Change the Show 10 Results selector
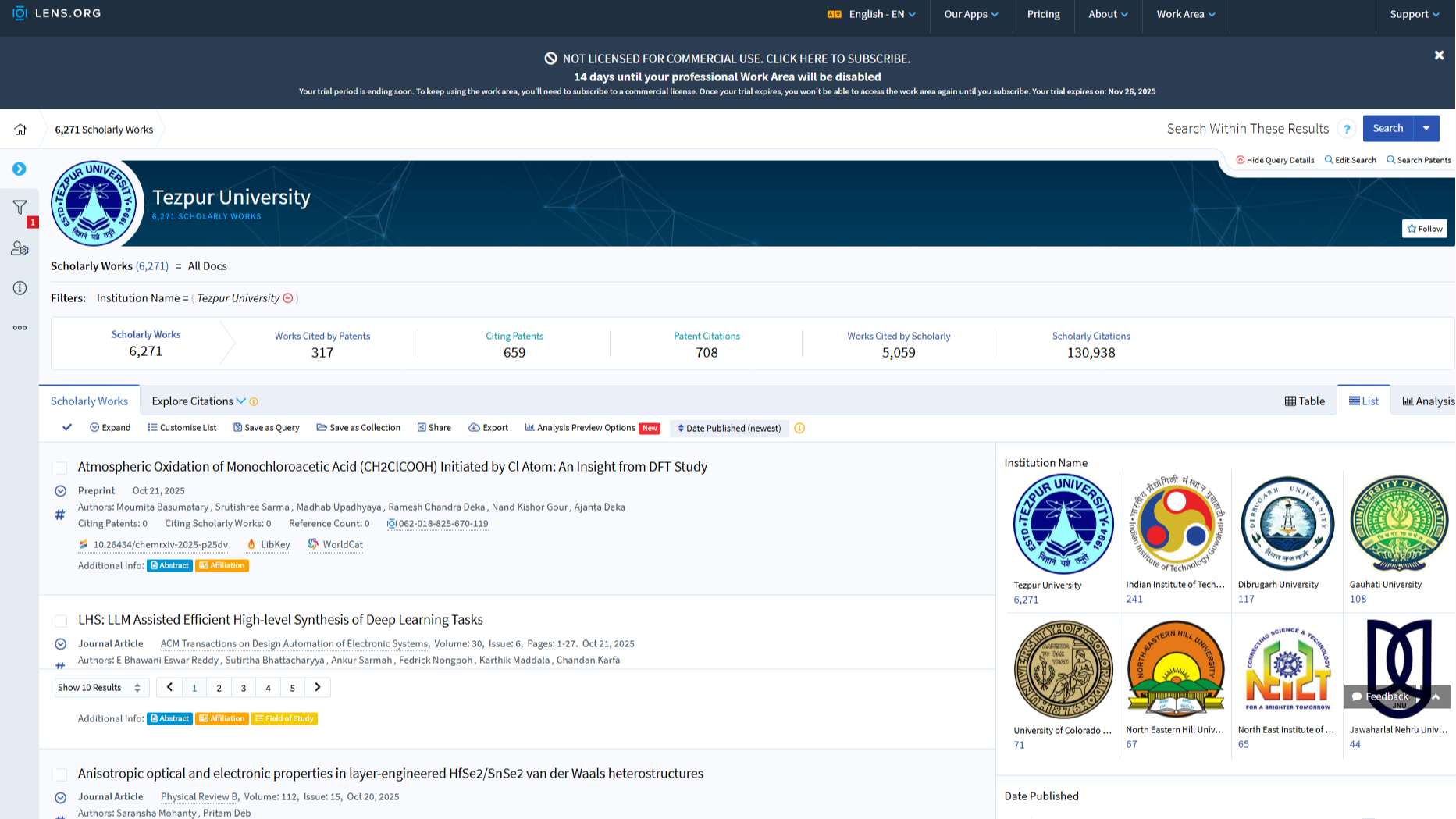Screen dimensions: 1456x819 pyautogui.click(x=99, y=688)
